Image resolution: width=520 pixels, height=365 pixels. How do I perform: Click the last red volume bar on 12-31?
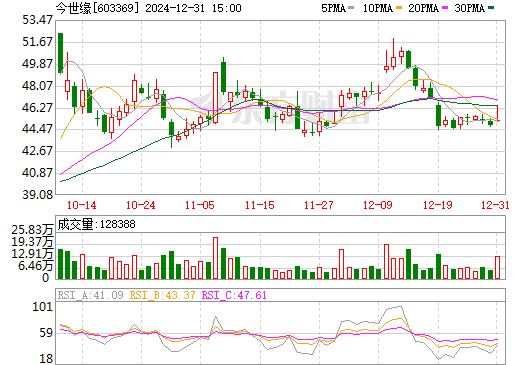498,267
